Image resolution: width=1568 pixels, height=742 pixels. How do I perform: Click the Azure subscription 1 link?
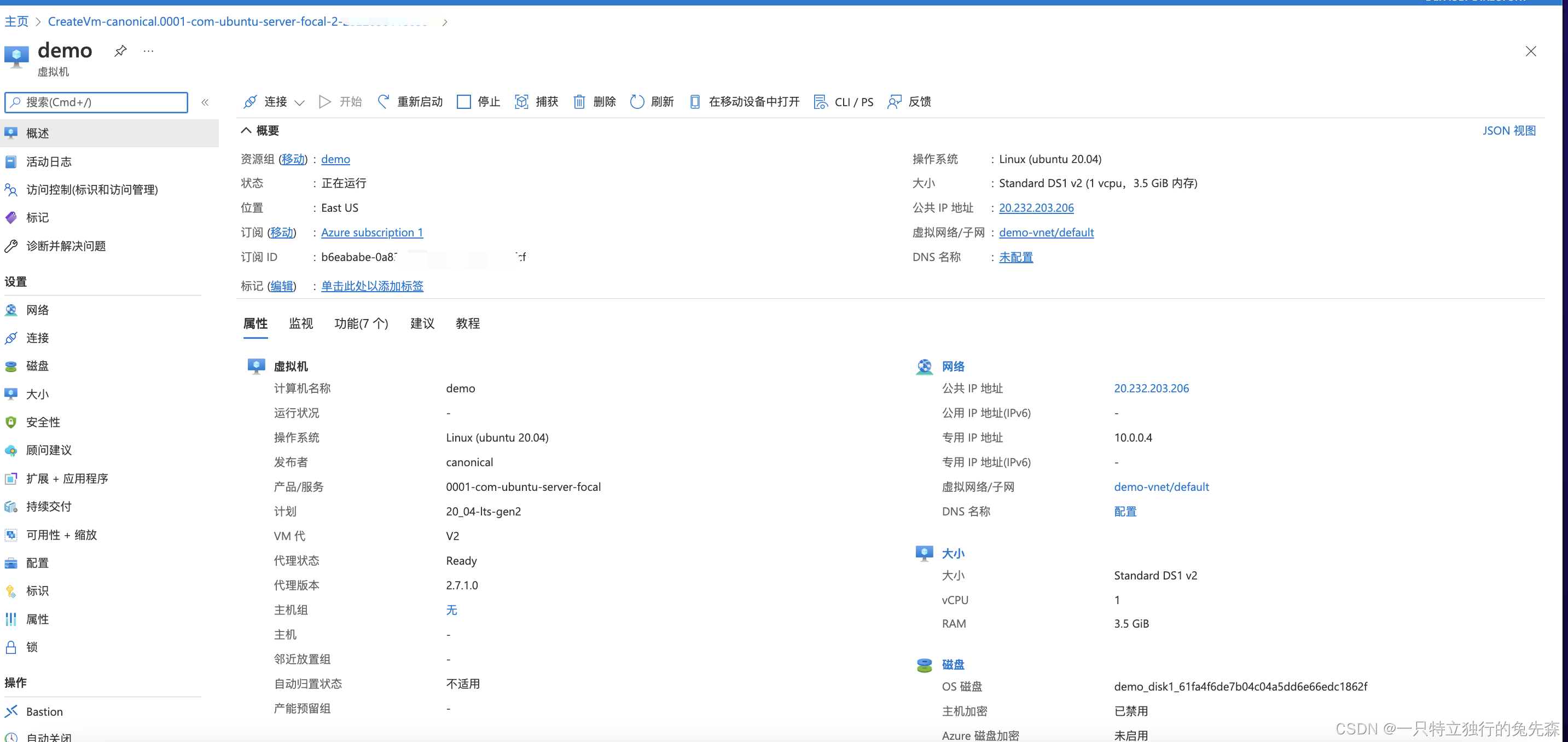coord(371,233)
